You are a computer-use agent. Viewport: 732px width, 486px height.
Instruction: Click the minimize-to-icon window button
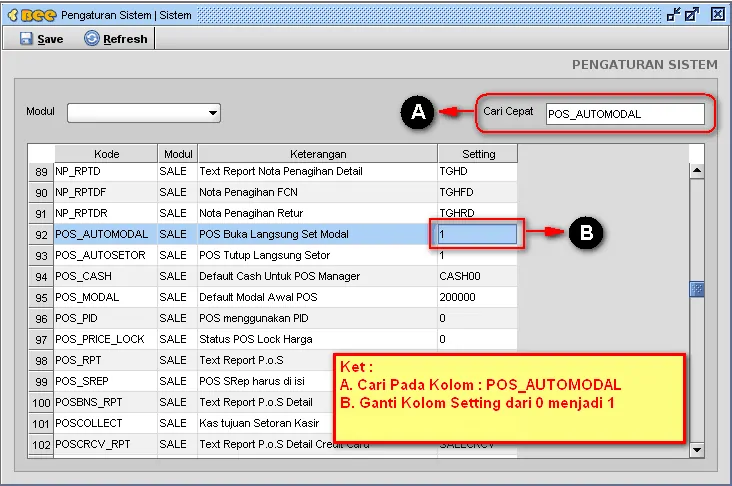tap(673, 14)
